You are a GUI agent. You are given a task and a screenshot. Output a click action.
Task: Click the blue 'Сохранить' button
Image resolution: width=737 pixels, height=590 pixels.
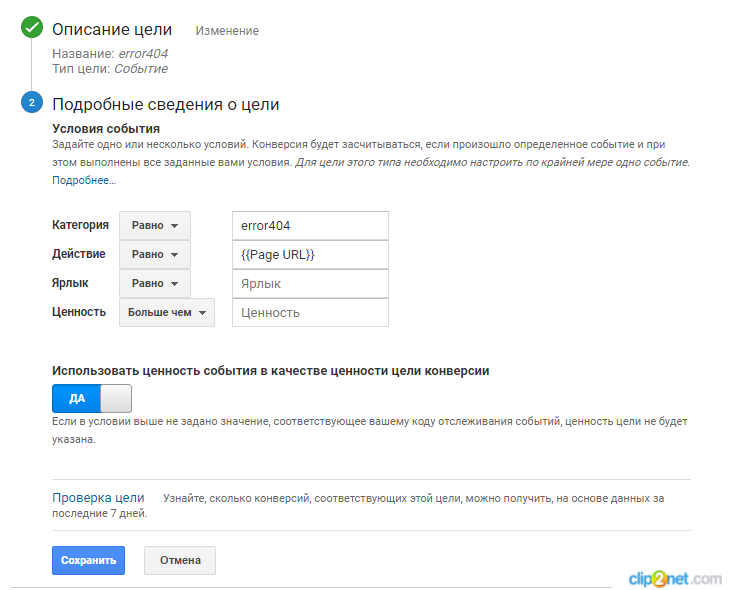pyautogui.click(x=88, y=560)
